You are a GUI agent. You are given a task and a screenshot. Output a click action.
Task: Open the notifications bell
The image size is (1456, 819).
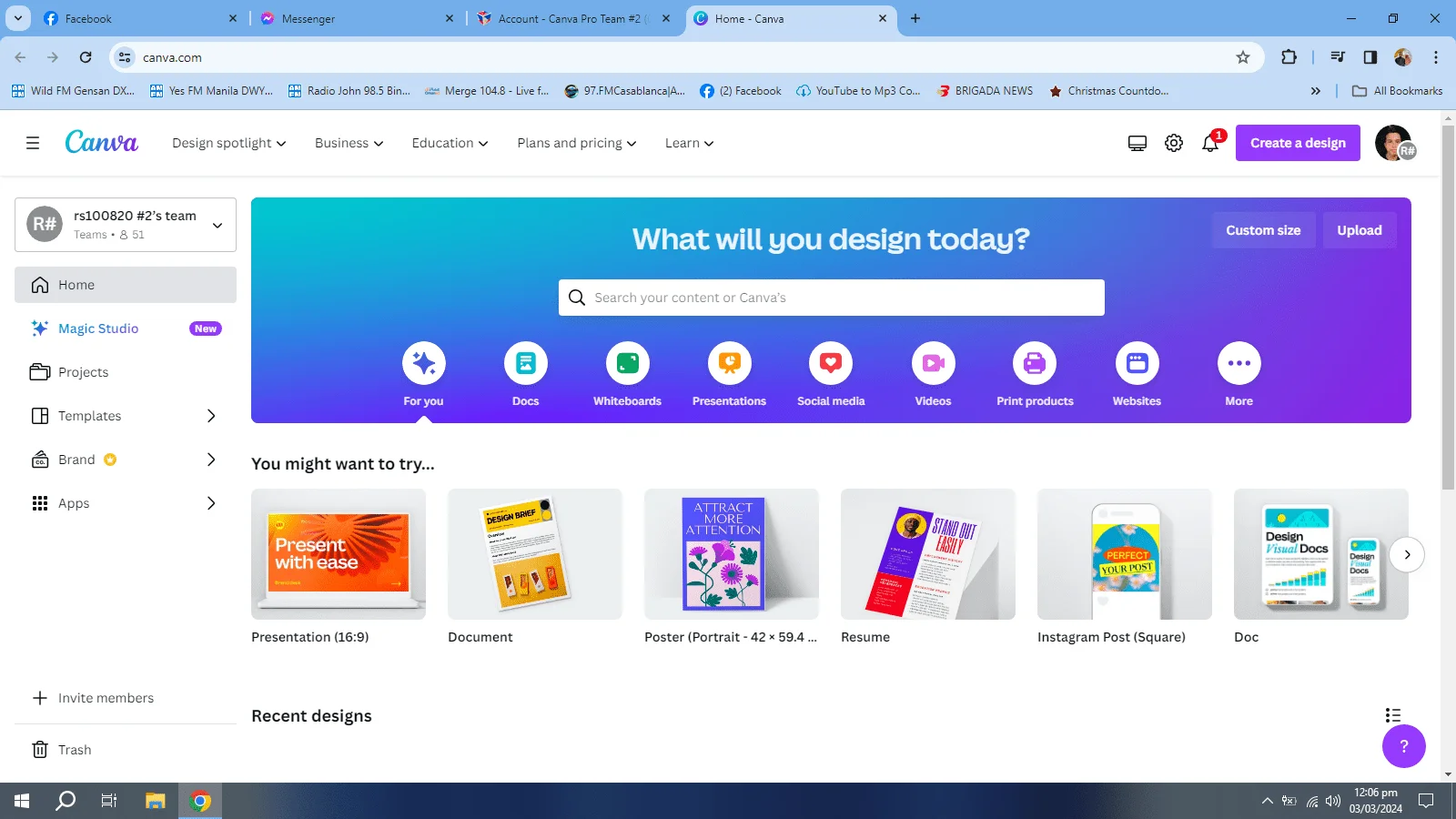(1210, 143)
